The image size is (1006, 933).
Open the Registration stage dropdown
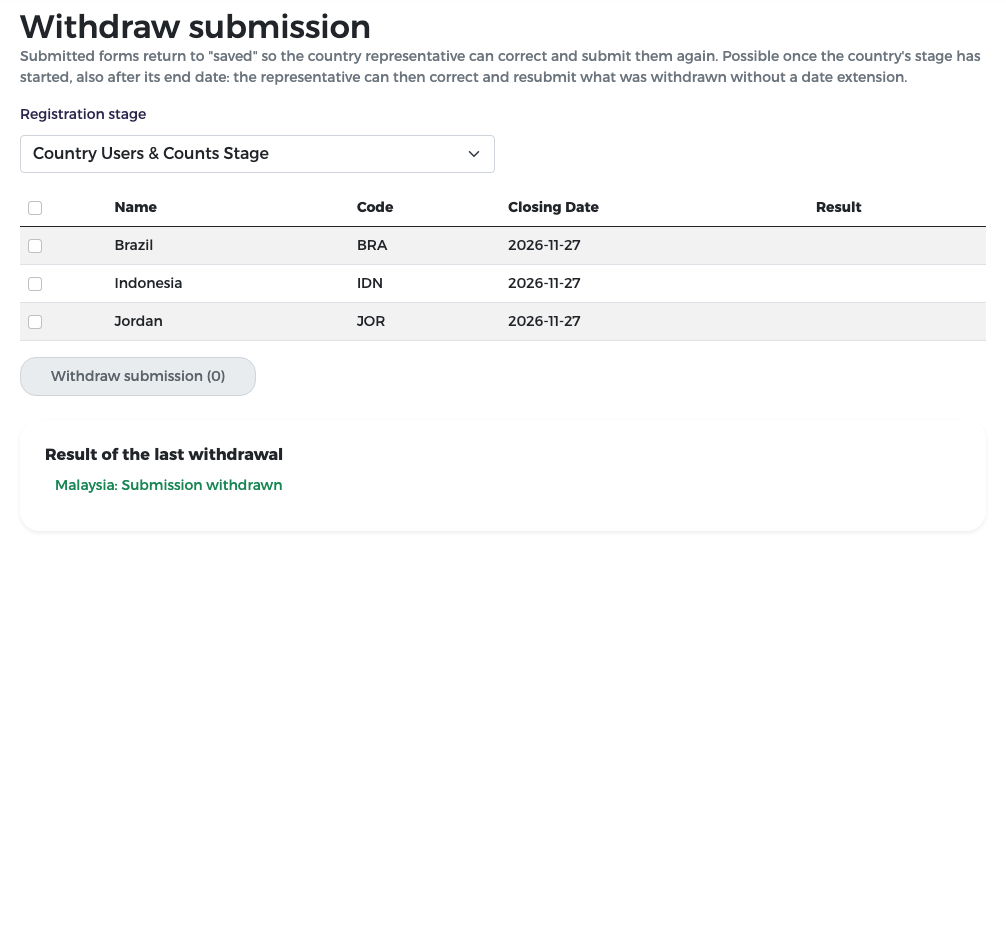[x=257, y=154]
